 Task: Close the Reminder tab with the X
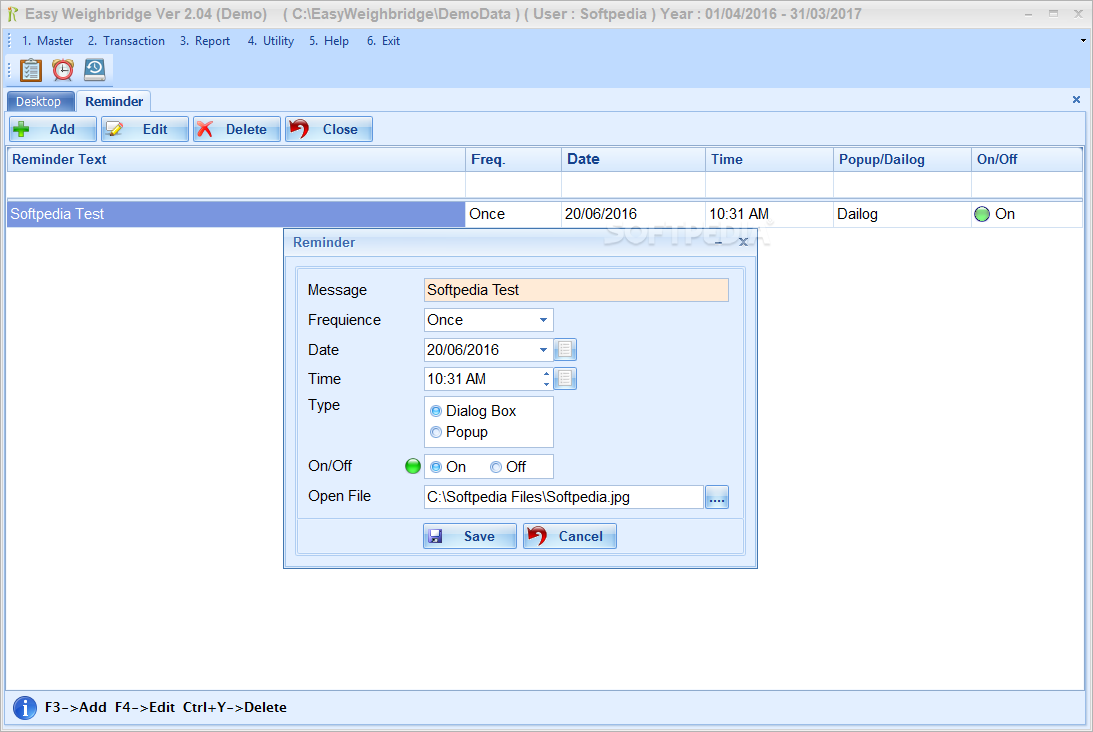click(1076, 100)
